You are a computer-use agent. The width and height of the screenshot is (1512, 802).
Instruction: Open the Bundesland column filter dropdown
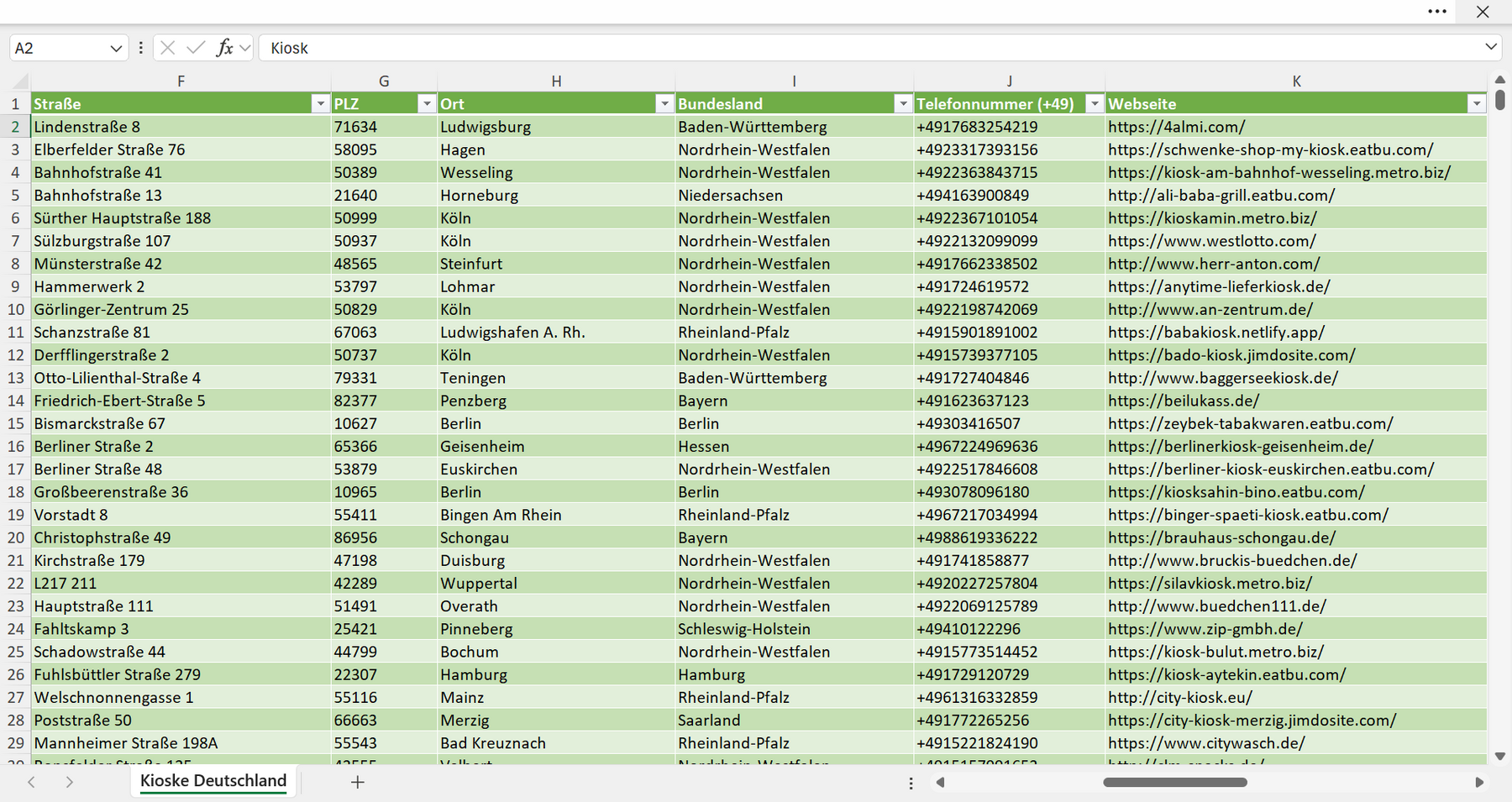point(903,103)
